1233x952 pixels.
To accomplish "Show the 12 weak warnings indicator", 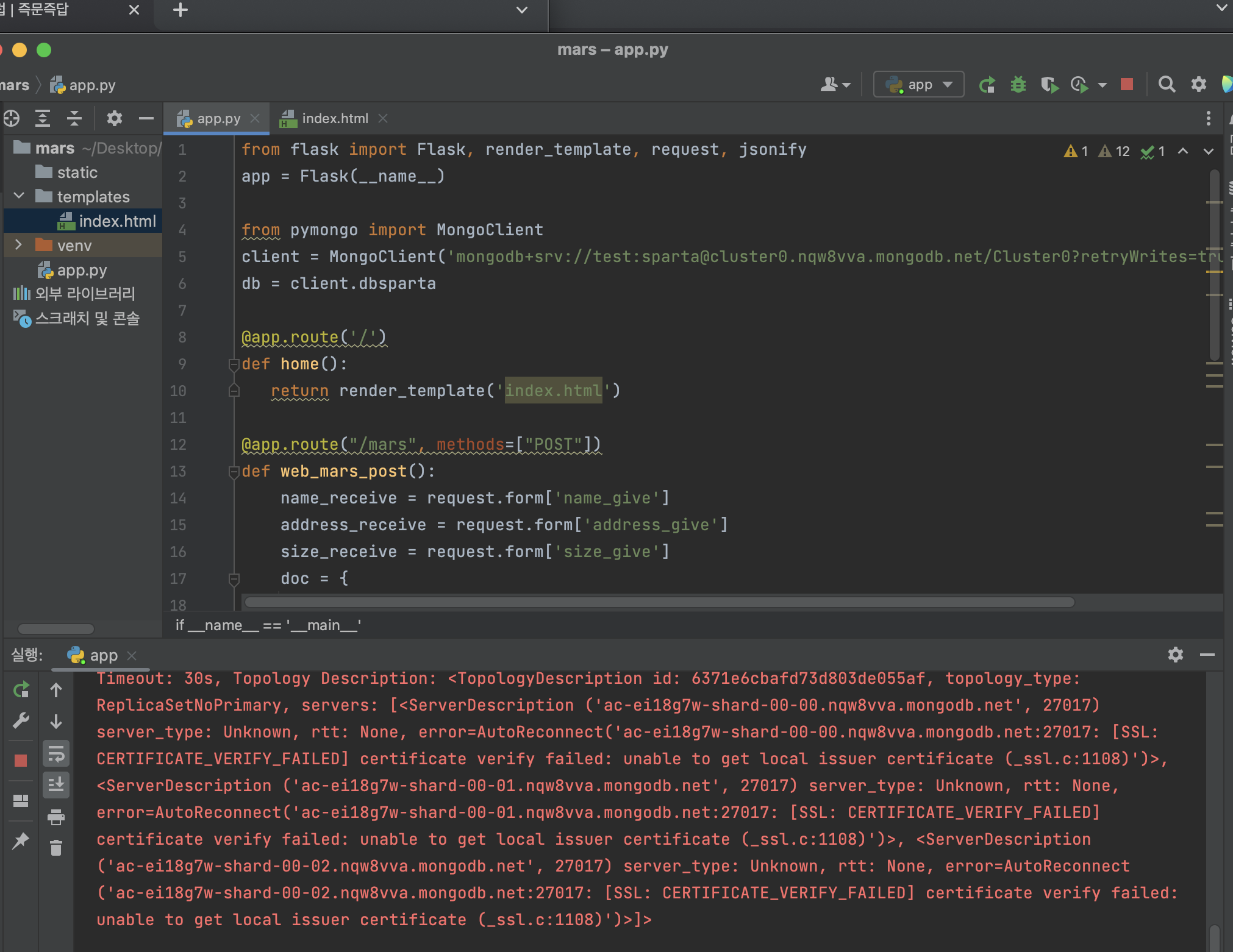I will click(x=1114, y=151).
